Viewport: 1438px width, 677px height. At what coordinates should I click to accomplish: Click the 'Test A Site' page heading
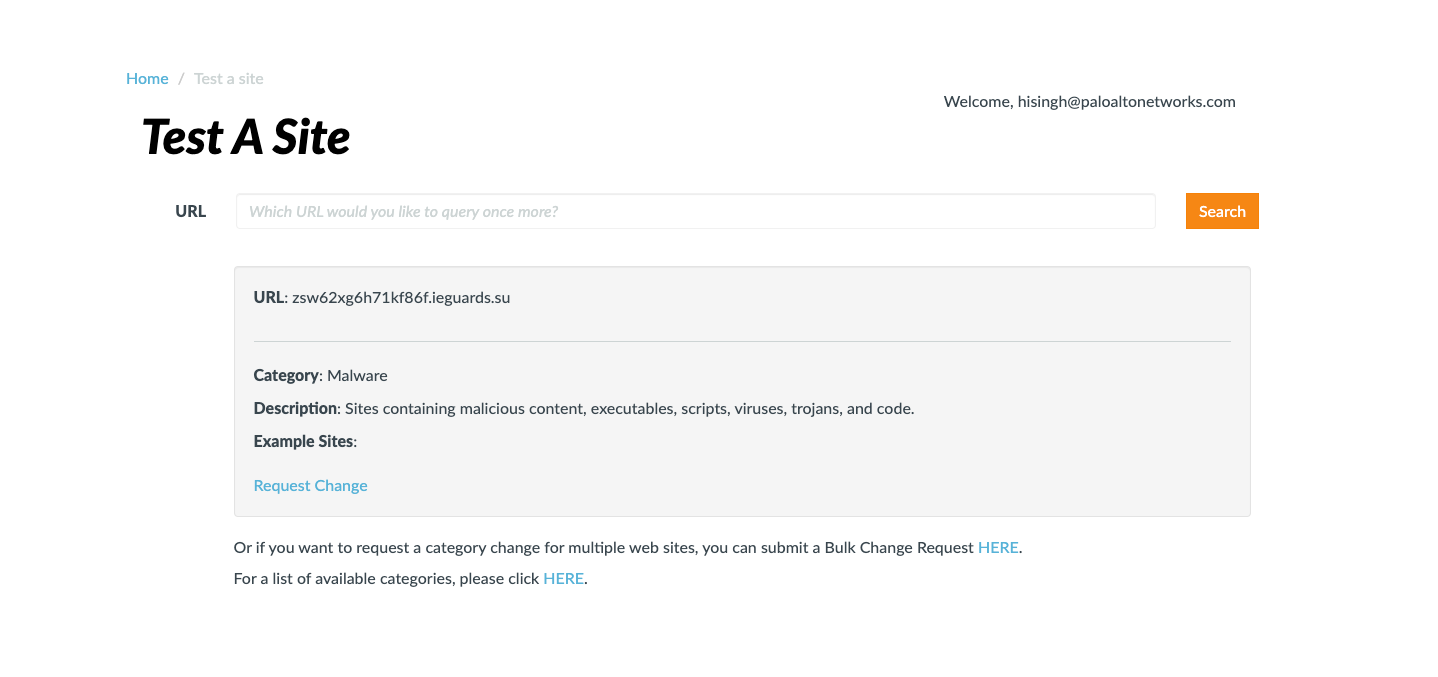(x=246, y=137)
